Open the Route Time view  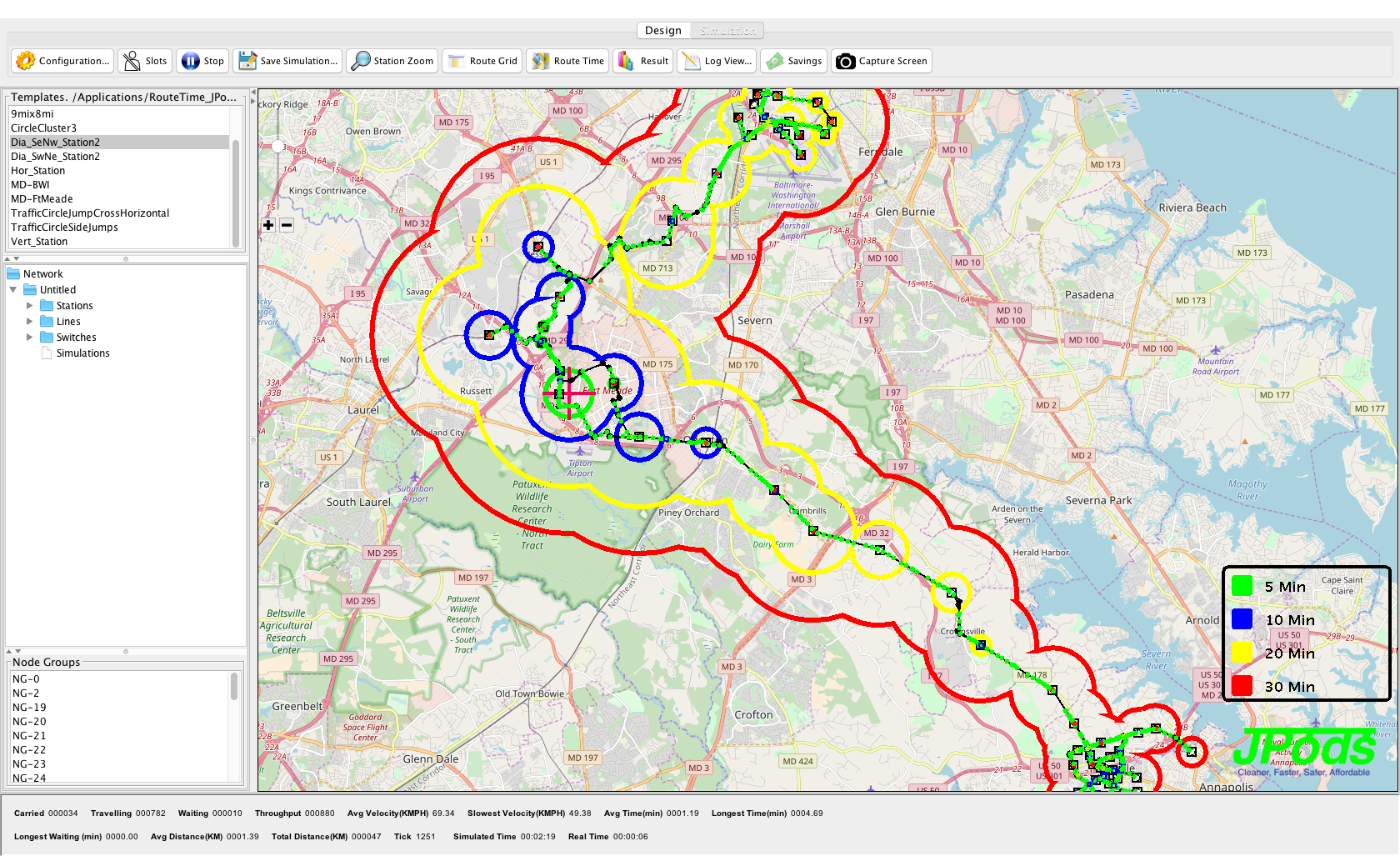point(568,61)
